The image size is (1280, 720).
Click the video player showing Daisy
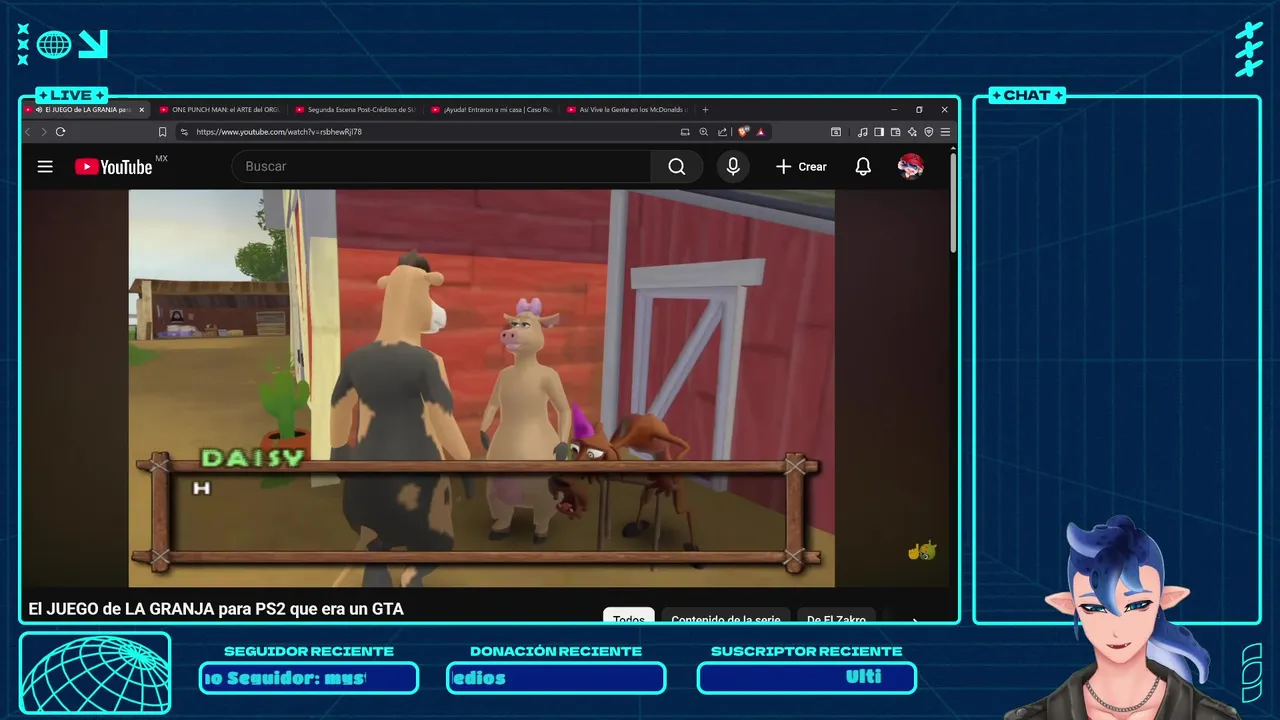[x=481, y=388]
